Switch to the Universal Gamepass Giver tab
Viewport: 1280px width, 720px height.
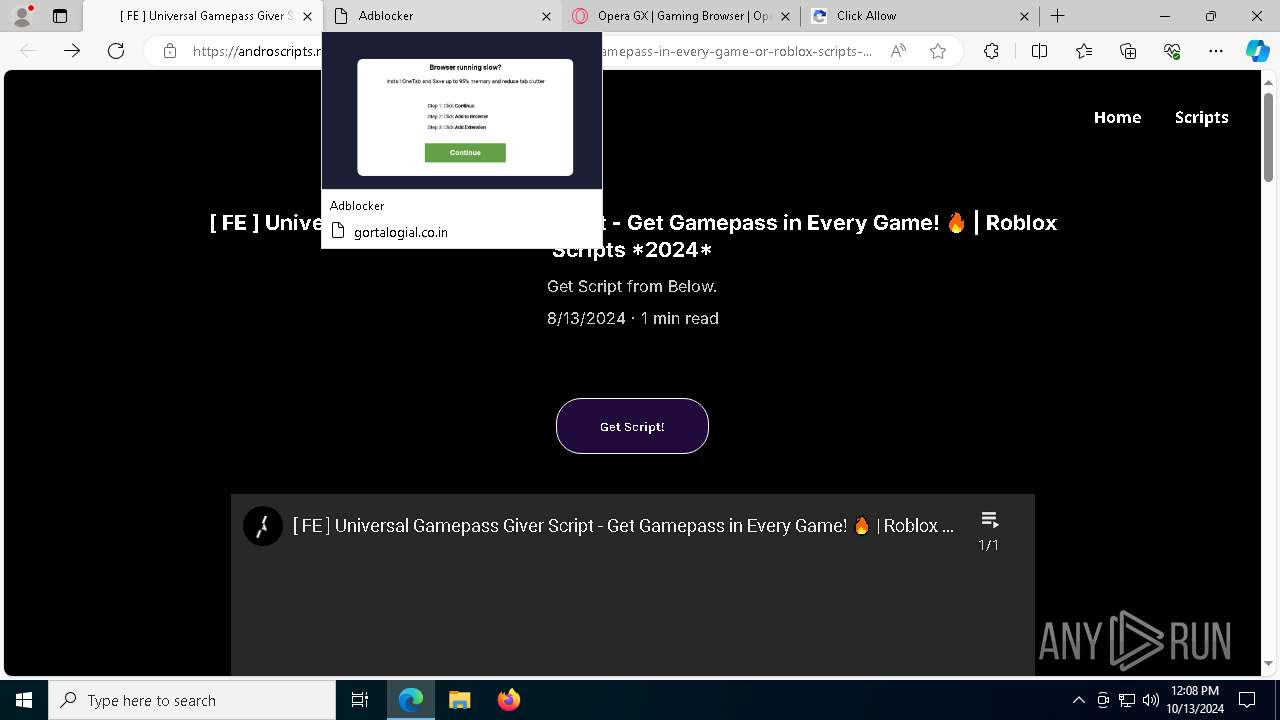tap(203, 16)
